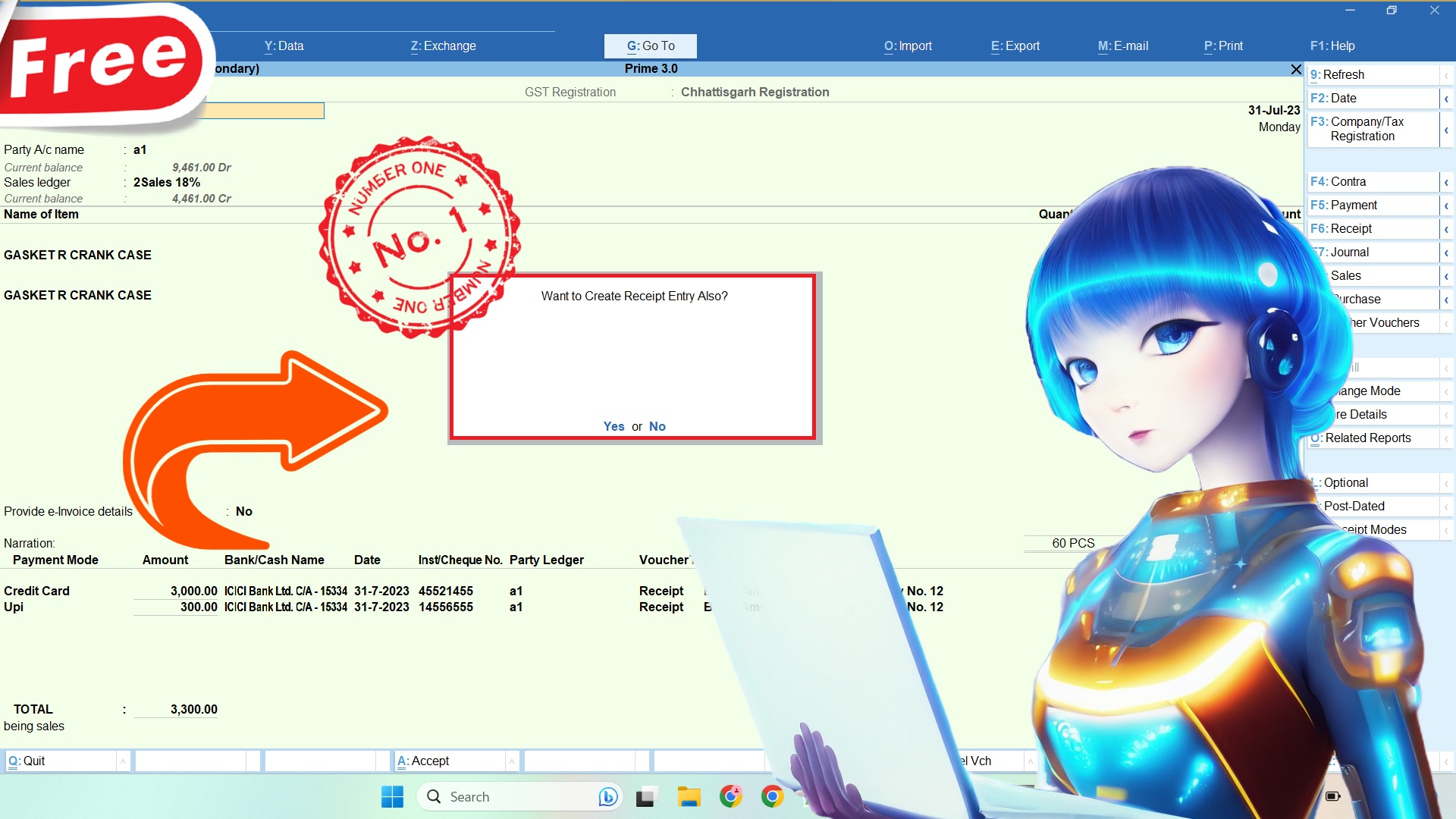Image resolution: width=1456 pixels, height=819 pixels.
Task: Toggle Provide e-Invoice details setting
Action: pyautogui.click(x=243, y=511)
